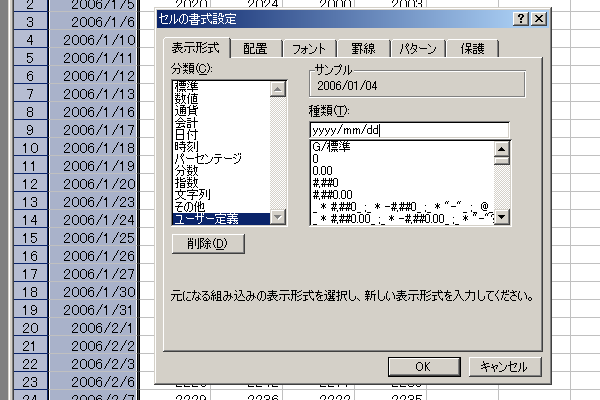Click cell containing 2006/2/6
The height and width of the screenshot is (400, 600).
(93, 382)
